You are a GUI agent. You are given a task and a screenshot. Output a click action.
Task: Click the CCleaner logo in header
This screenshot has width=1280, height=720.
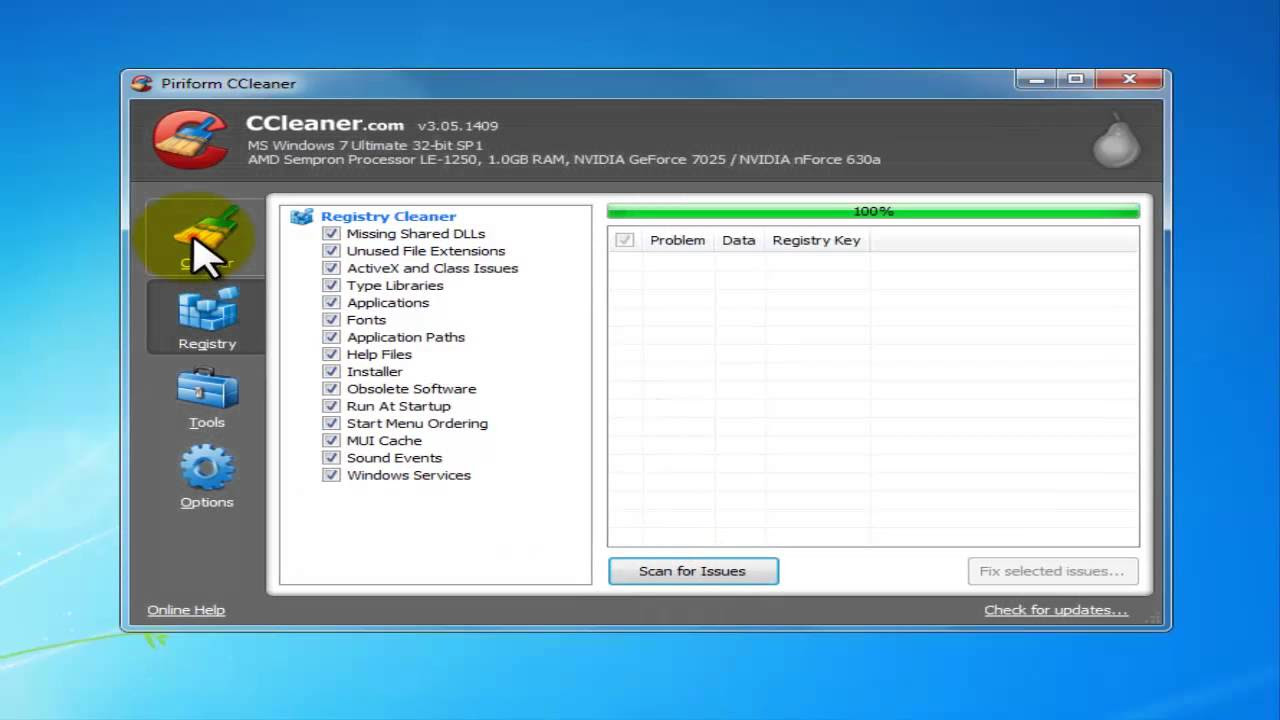[191, 139]
